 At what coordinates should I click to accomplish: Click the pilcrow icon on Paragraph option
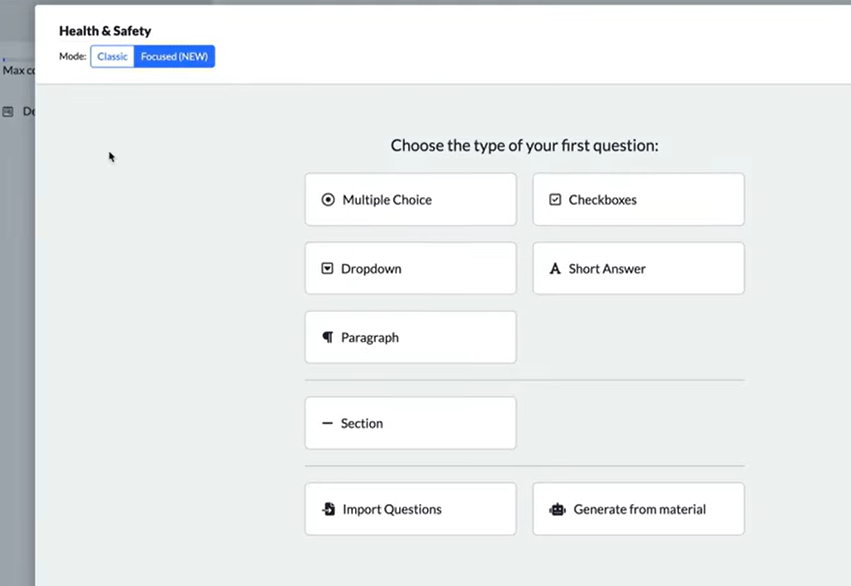(328, 337)
